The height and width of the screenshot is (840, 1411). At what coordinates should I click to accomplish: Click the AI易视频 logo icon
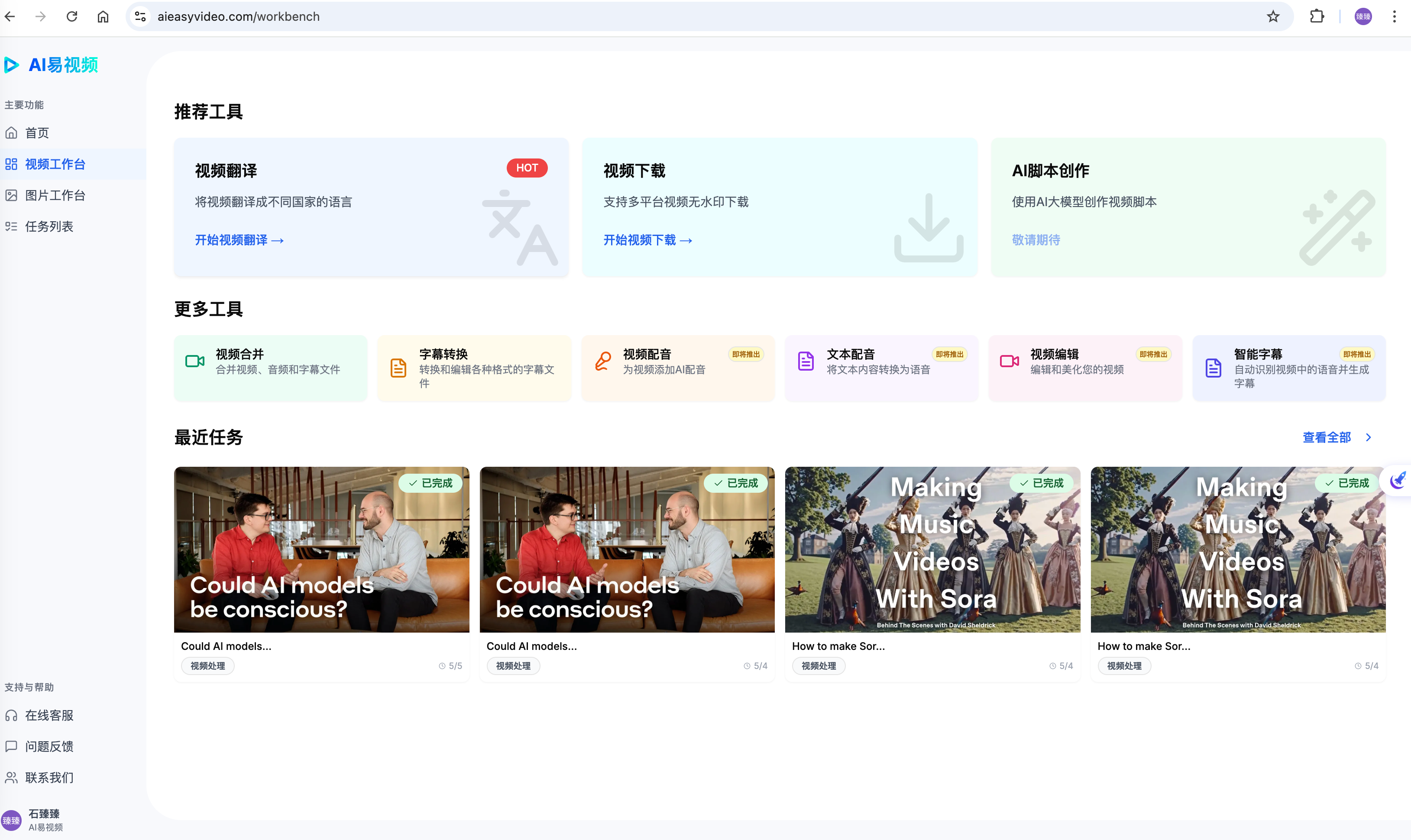(11, 65)
